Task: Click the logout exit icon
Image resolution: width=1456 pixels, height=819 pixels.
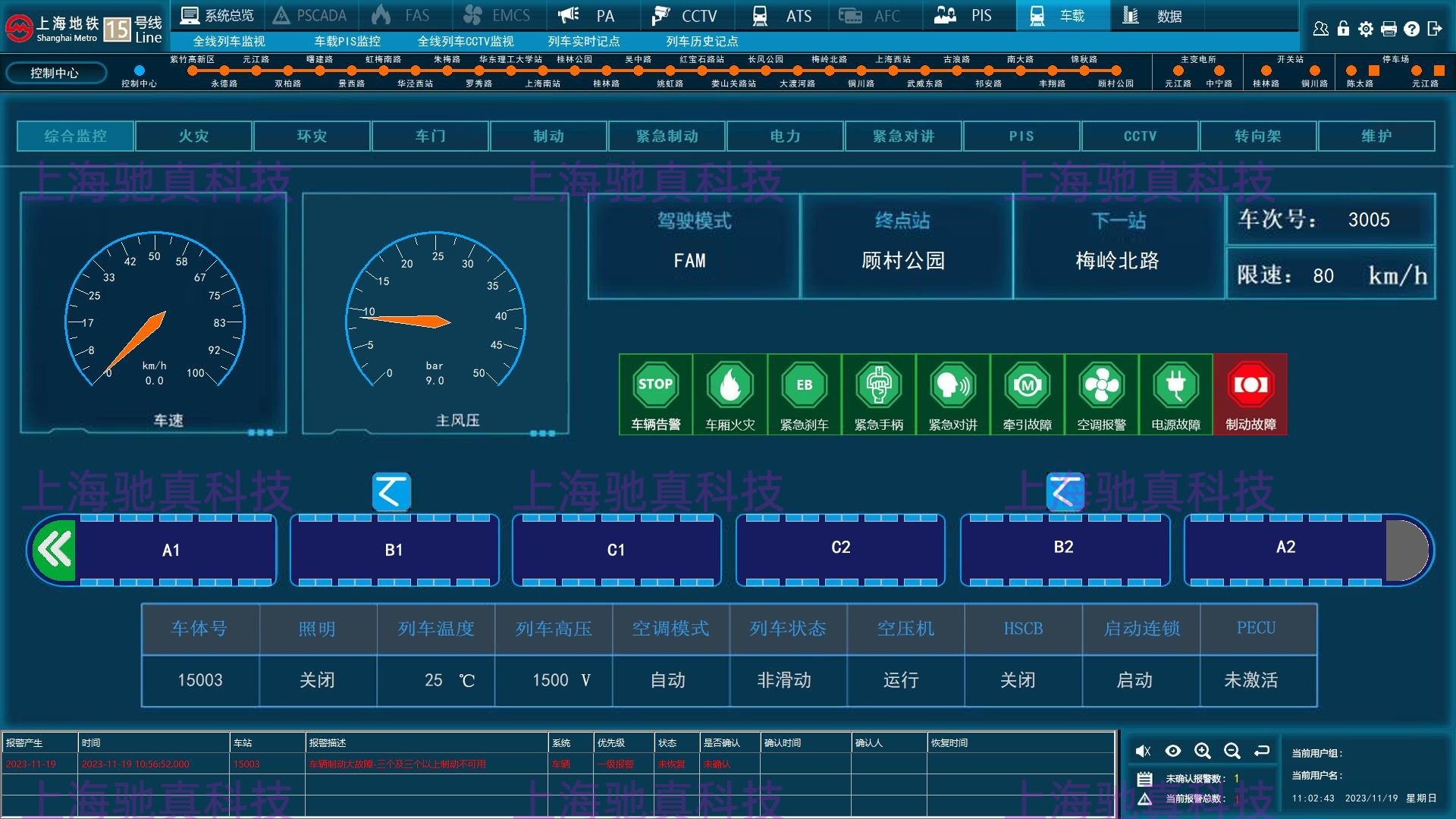Action: coord(1434,29)
